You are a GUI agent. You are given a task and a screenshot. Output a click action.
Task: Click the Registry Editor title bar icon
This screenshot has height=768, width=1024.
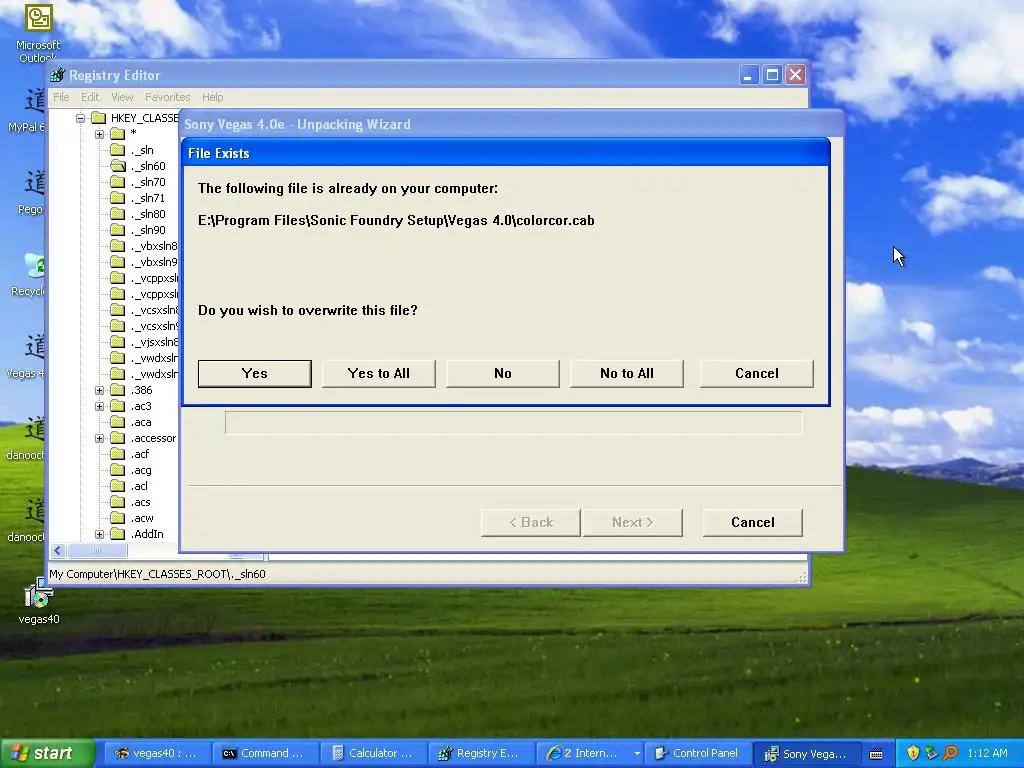coord(58,75)
